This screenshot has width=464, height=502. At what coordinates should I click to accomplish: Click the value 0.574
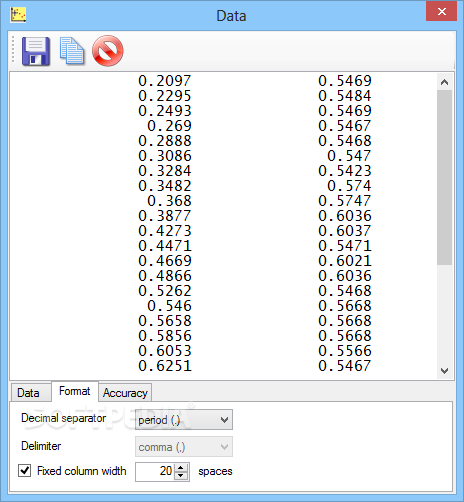click(x=349, y=186)
